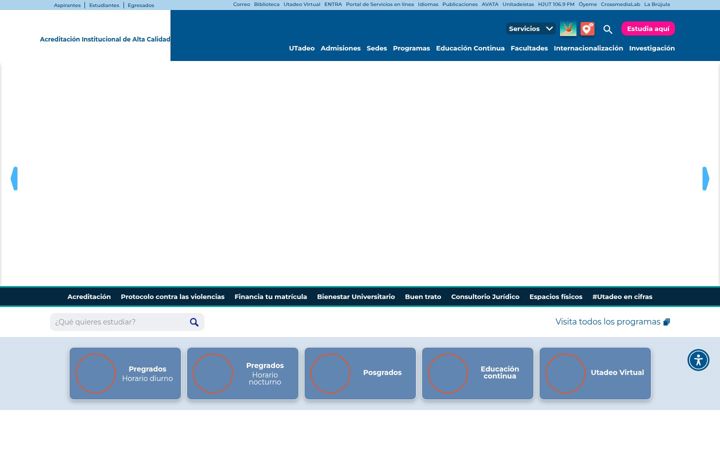
Task: Open the Investigación menu
Action: (x=652, y=48)
